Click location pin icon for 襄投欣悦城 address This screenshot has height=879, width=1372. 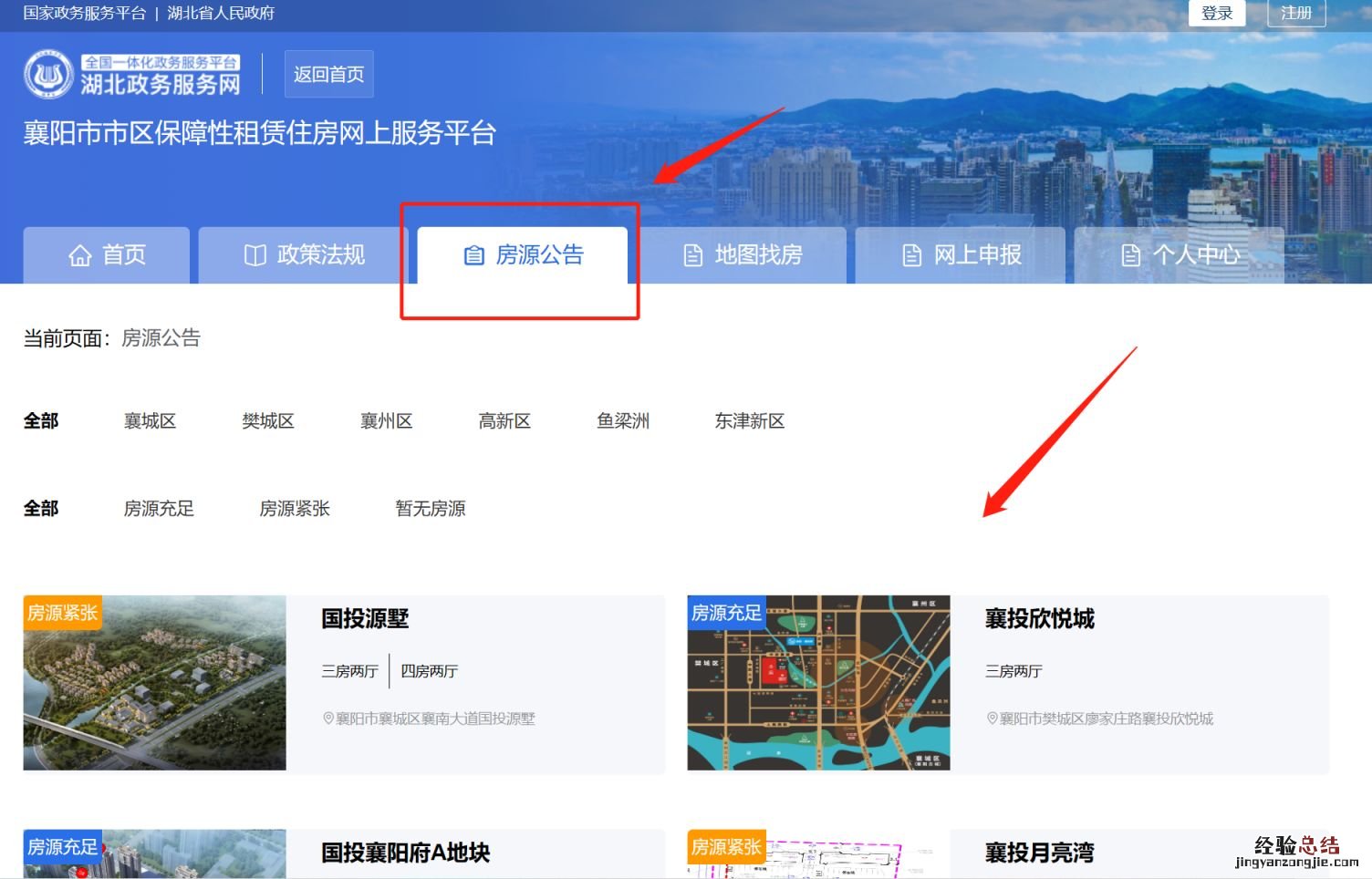pos(992,719)
